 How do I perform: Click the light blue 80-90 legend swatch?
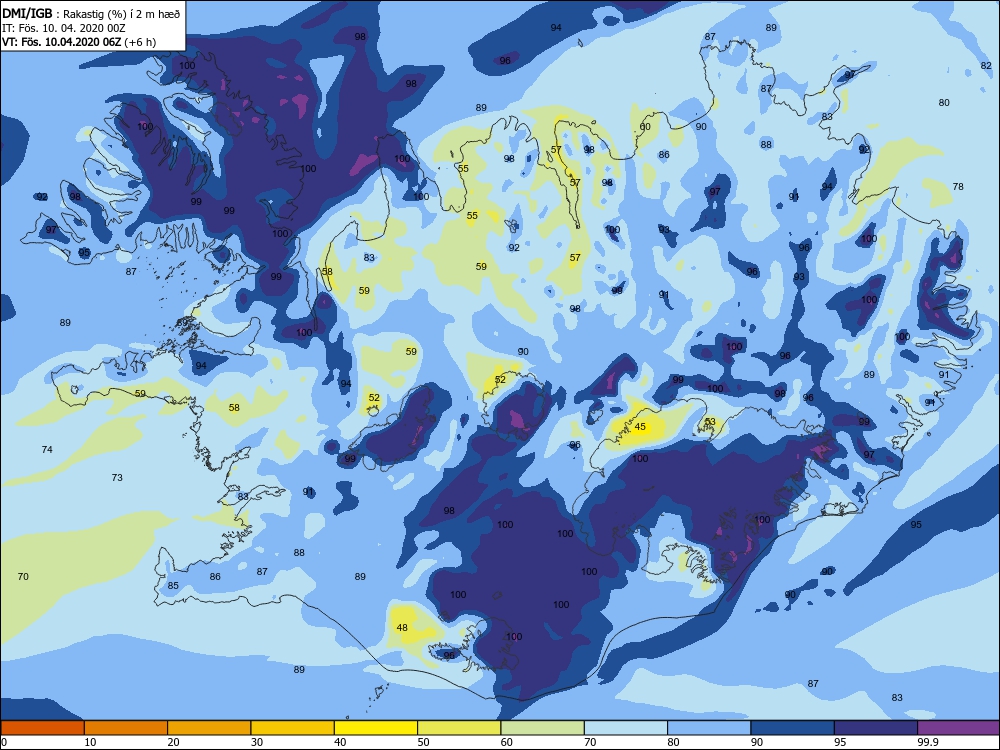[709, 728]
